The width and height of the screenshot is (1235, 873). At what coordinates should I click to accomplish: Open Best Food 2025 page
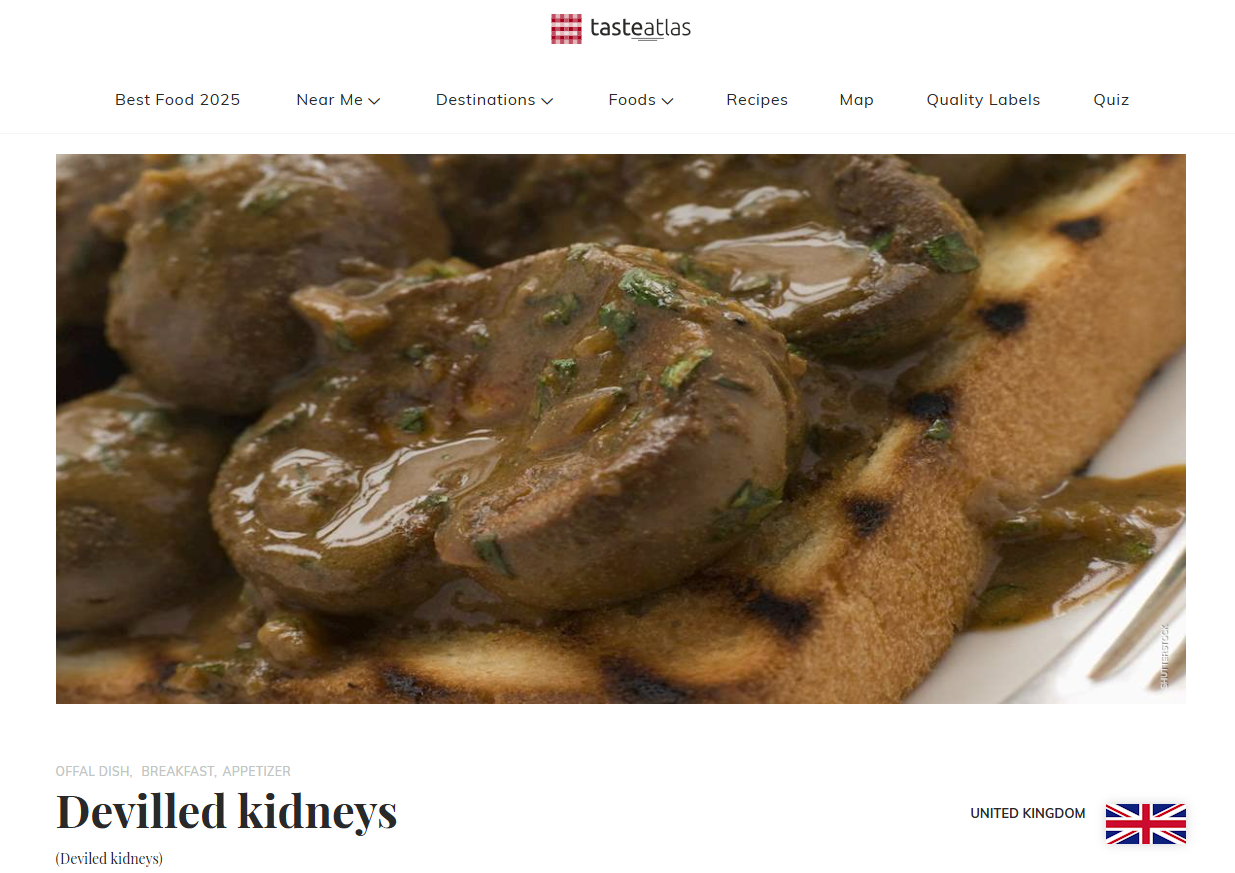pos(178,100)
